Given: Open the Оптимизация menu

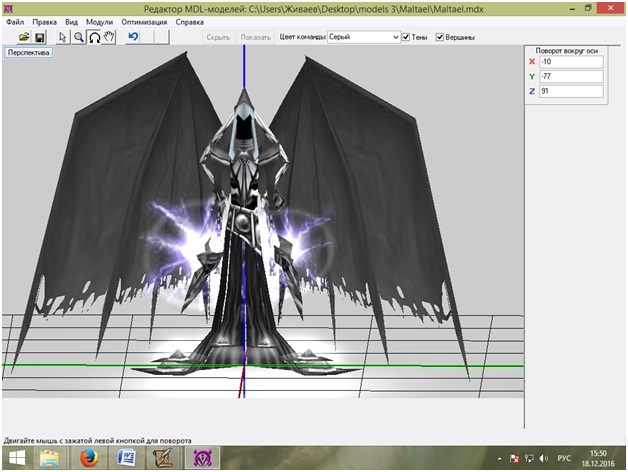Looking at the screenshot, I should 144,21.
